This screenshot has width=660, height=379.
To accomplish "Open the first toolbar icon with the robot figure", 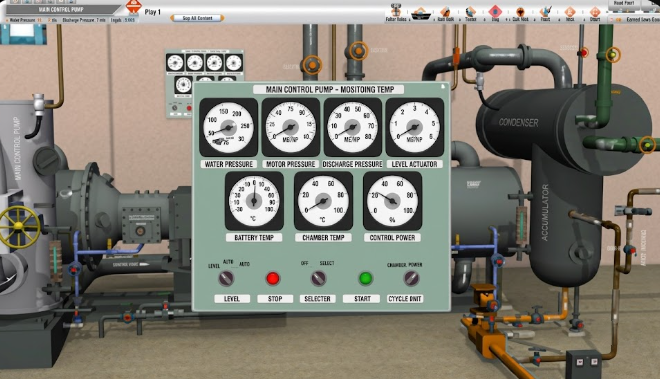I will 396,10.
